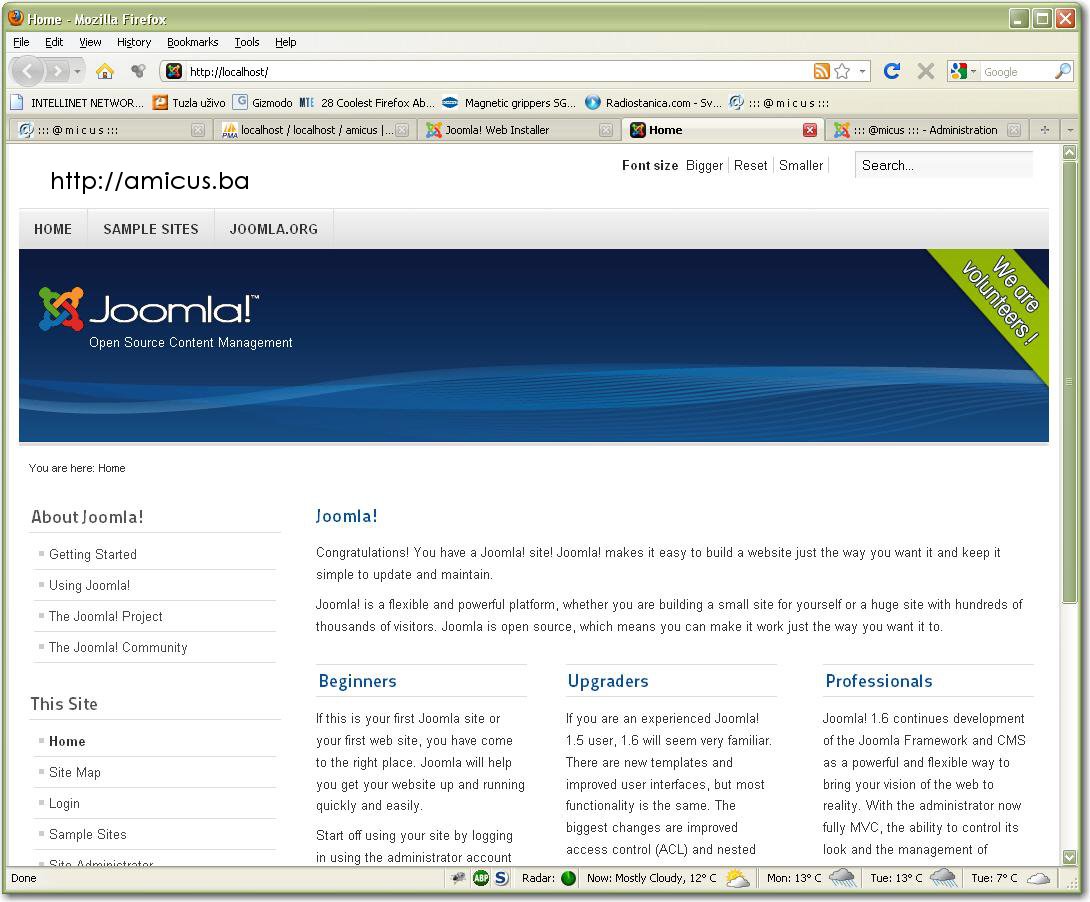
Task: Click the Stop loading X icon
Action: tap(925, 71)
